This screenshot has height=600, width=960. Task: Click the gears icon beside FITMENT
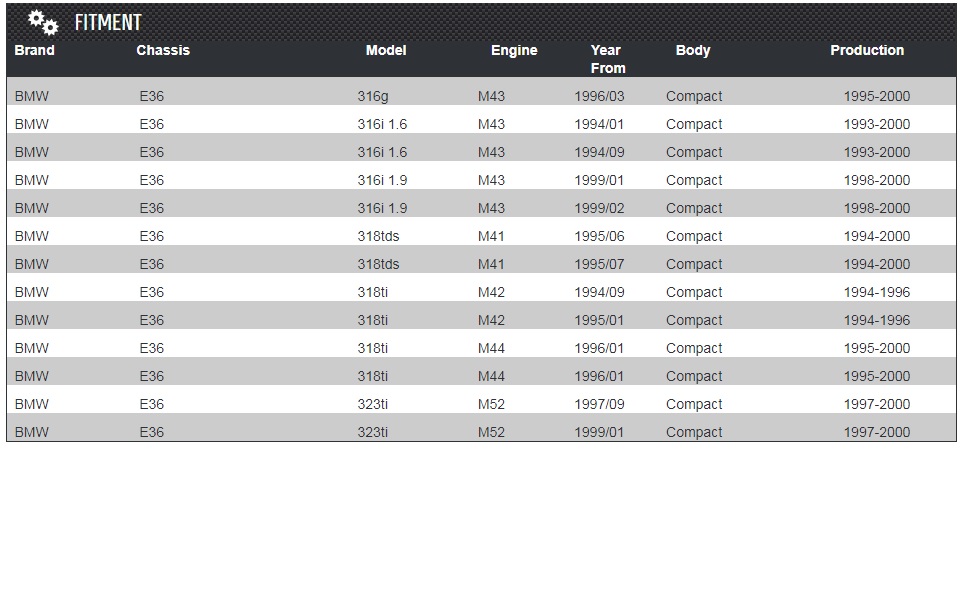click(x=43, y=21)
